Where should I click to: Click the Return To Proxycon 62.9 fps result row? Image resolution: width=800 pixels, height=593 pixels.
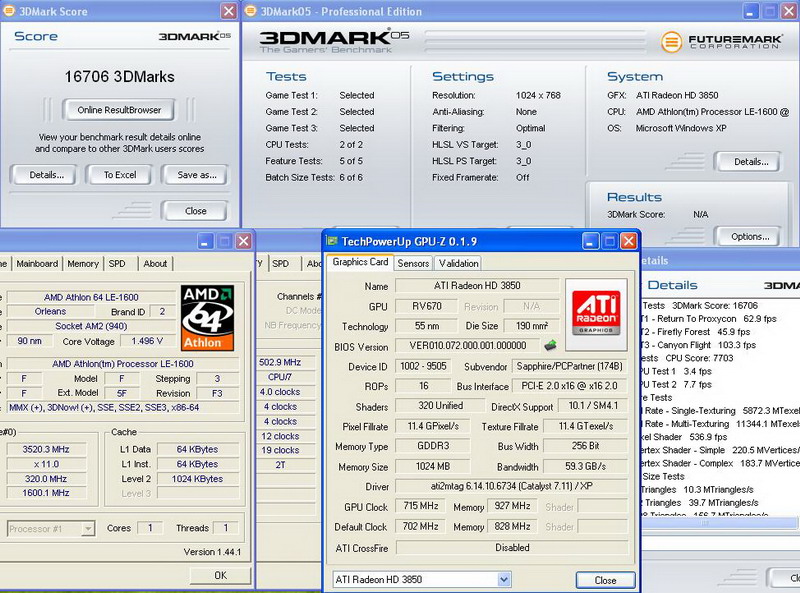point(709,319)
